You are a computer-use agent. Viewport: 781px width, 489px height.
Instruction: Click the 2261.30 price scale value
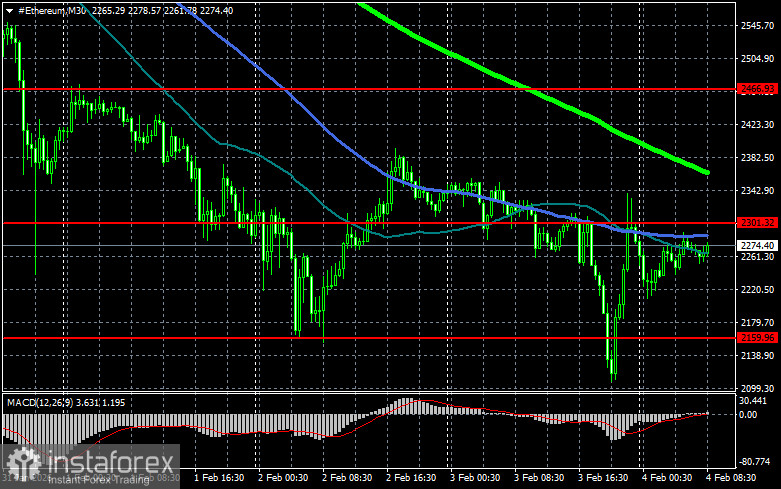[758, 256]
